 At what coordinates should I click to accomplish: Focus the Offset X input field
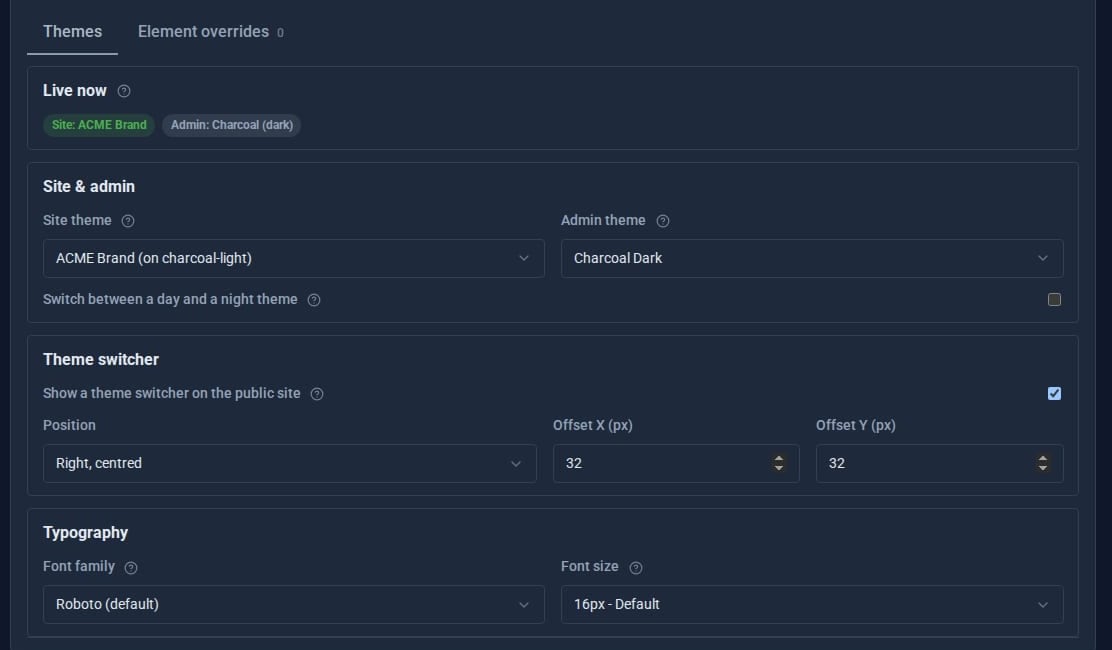(676, 464)
